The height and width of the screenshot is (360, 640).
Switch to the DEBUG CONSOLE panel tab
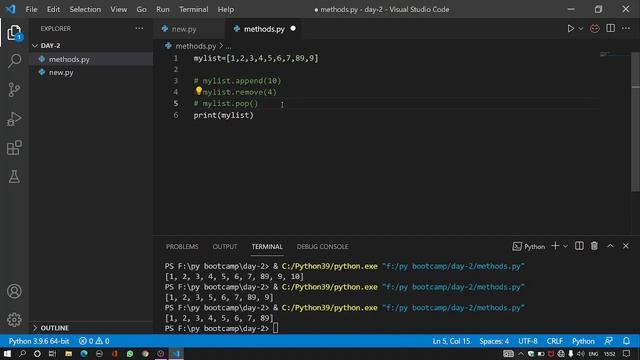click(322, 247)
